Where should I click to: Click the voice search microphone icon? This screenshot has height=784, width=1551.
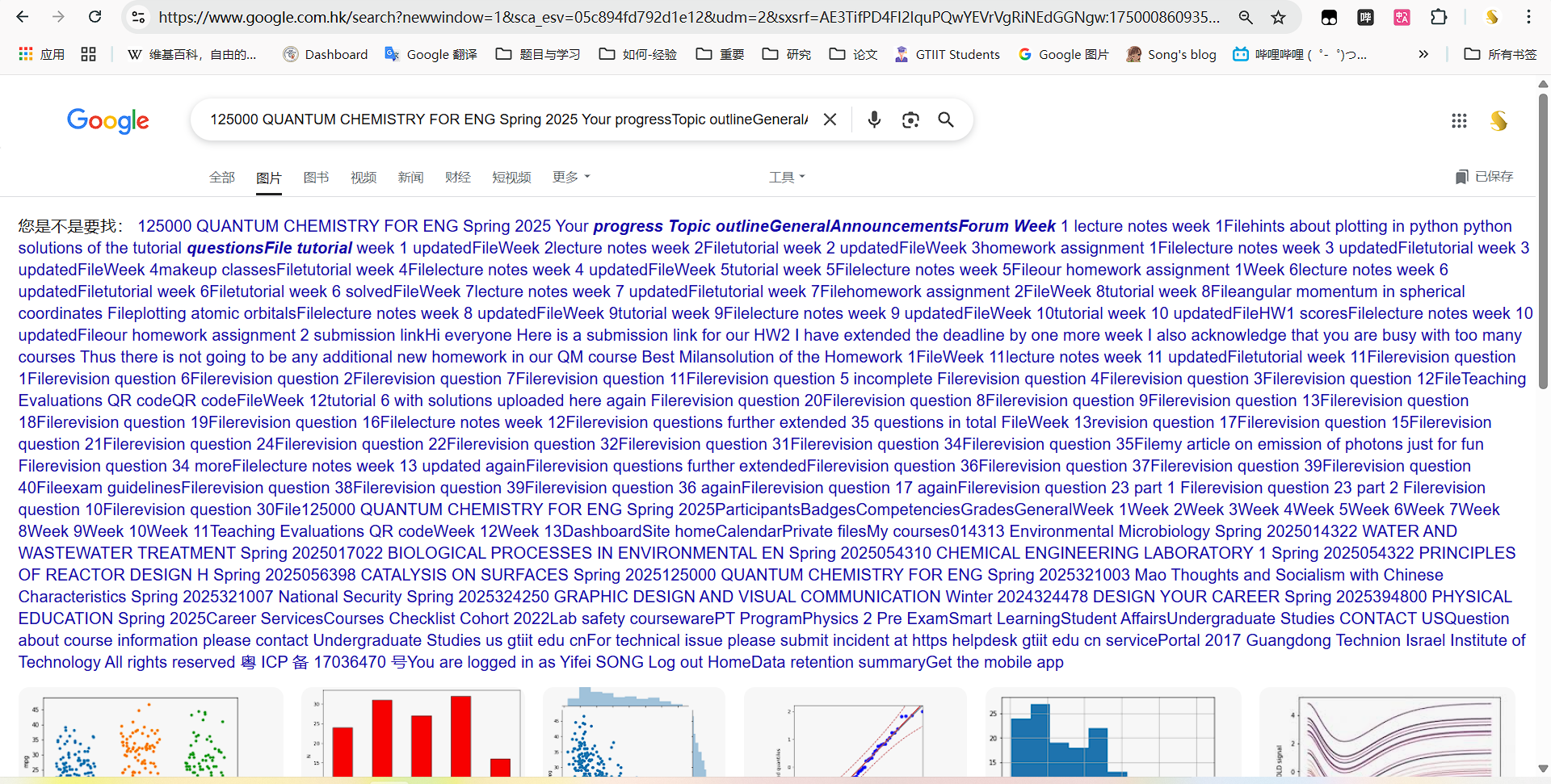(874, 119)
